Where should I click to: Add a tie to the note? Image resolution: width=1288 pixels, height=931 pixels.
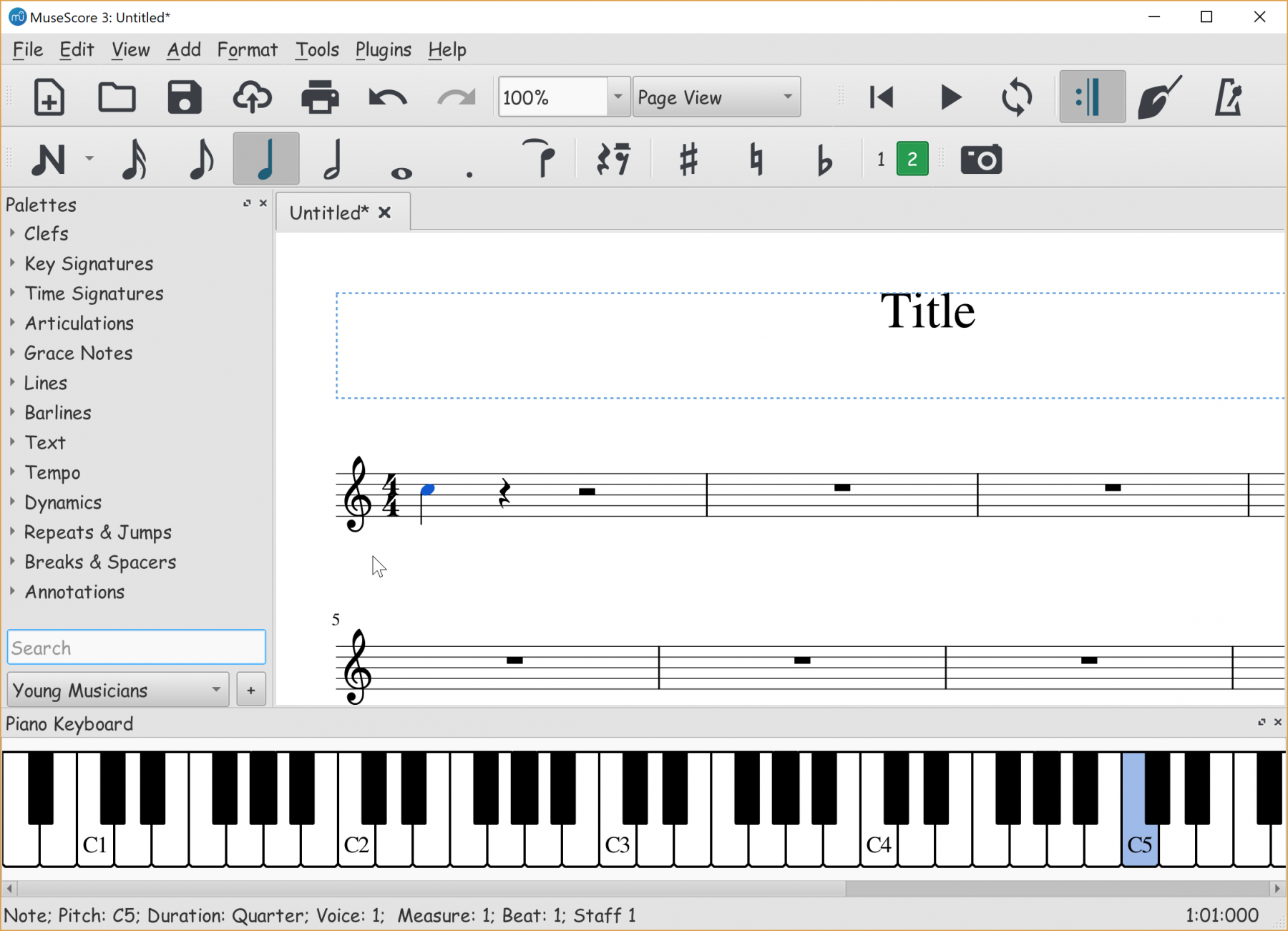pyautogui.click(x=539, y=158)
